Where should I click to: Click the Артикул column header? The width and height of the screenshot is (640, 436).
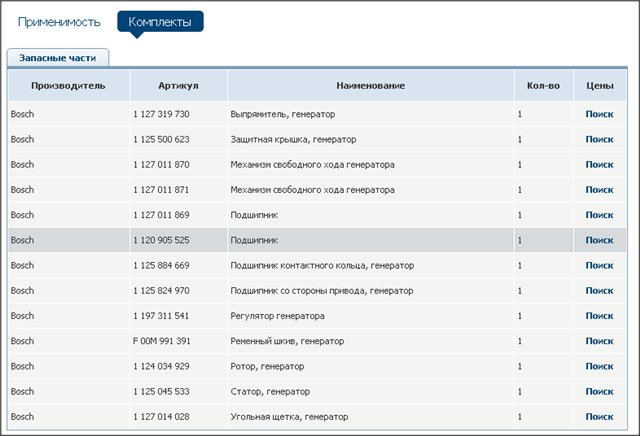point(178,86)
